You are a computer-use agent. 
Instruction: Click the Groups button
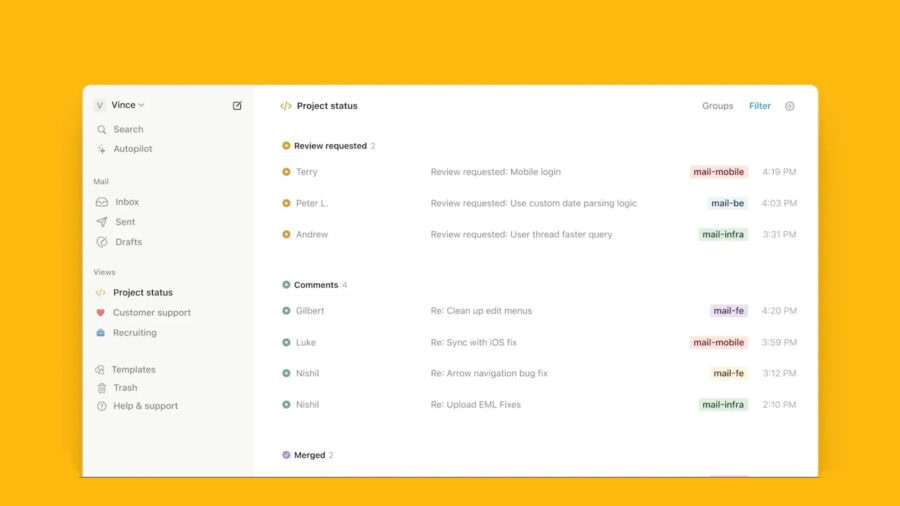tap(717, 106)
